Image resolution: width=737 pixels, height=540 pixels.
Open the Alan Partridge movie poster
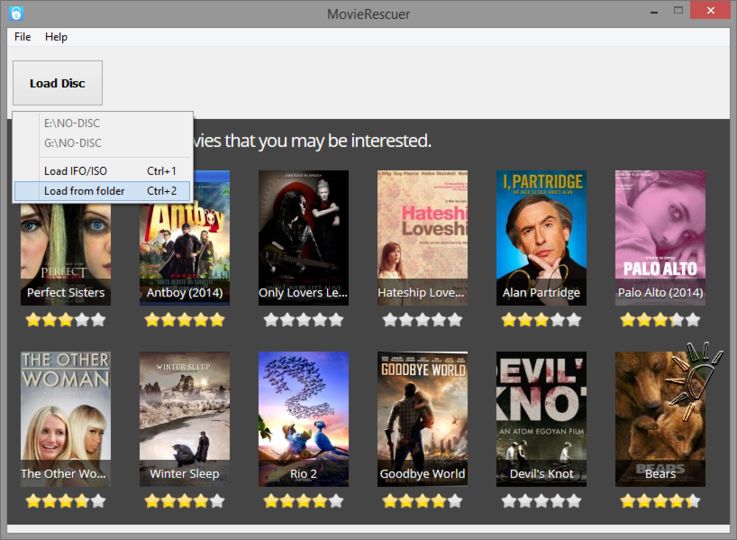(541, 238)
